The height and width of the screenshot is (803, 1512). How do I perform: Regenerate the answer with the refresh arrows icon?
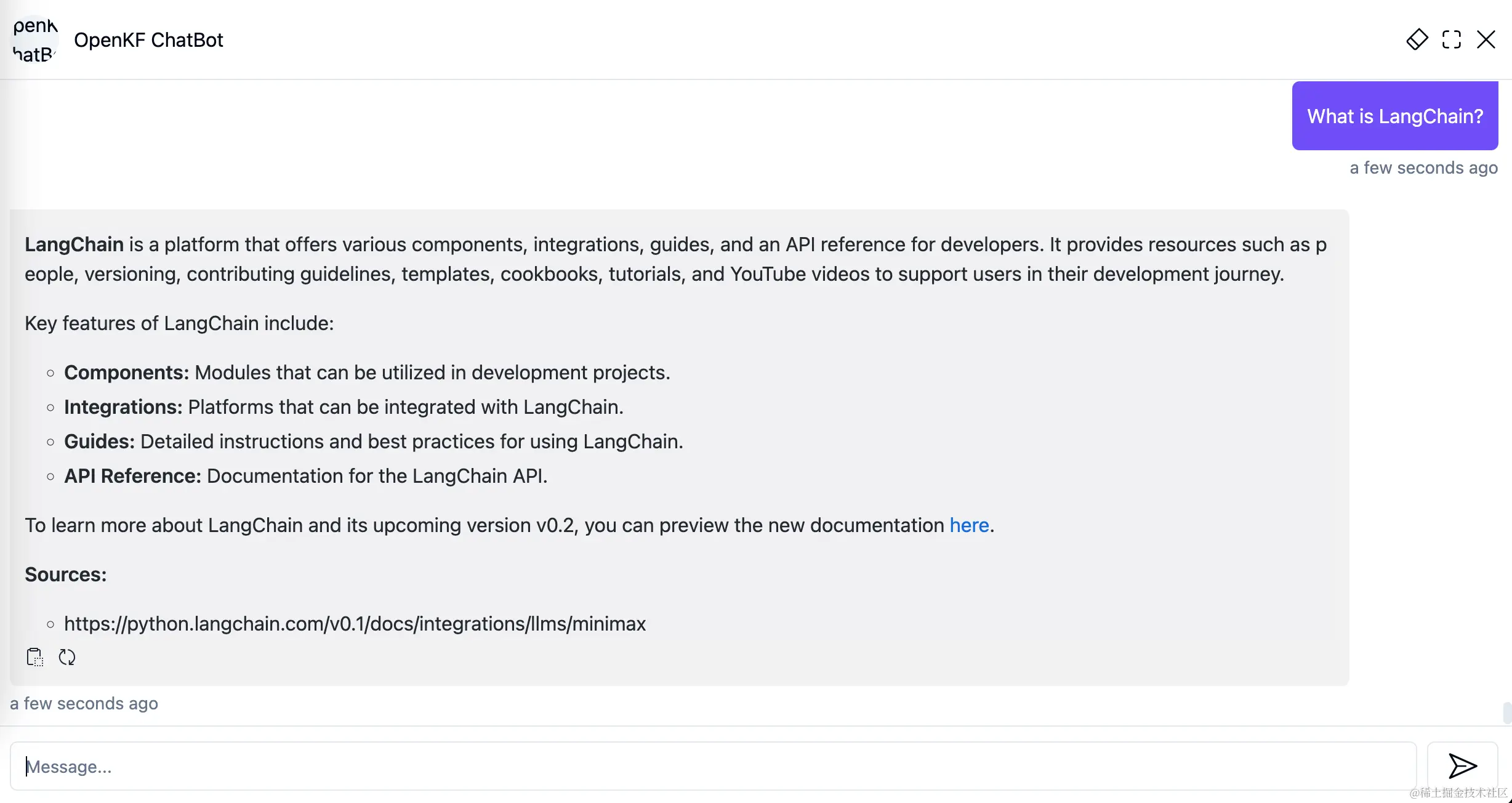pyautogui.click(x=66, y=657)
